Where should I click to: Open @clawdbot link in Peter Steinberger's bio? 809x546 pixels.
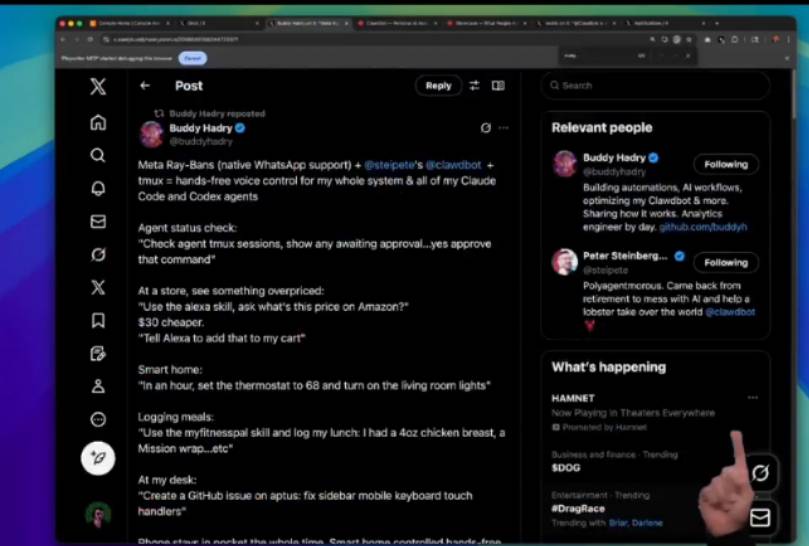(730, 312)
